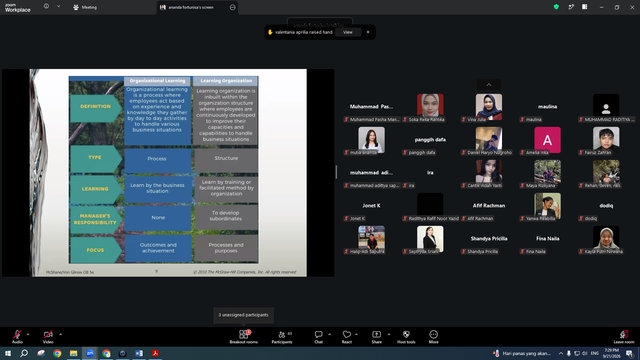
Task: Start camera with the Video icon
Action: 48,334
